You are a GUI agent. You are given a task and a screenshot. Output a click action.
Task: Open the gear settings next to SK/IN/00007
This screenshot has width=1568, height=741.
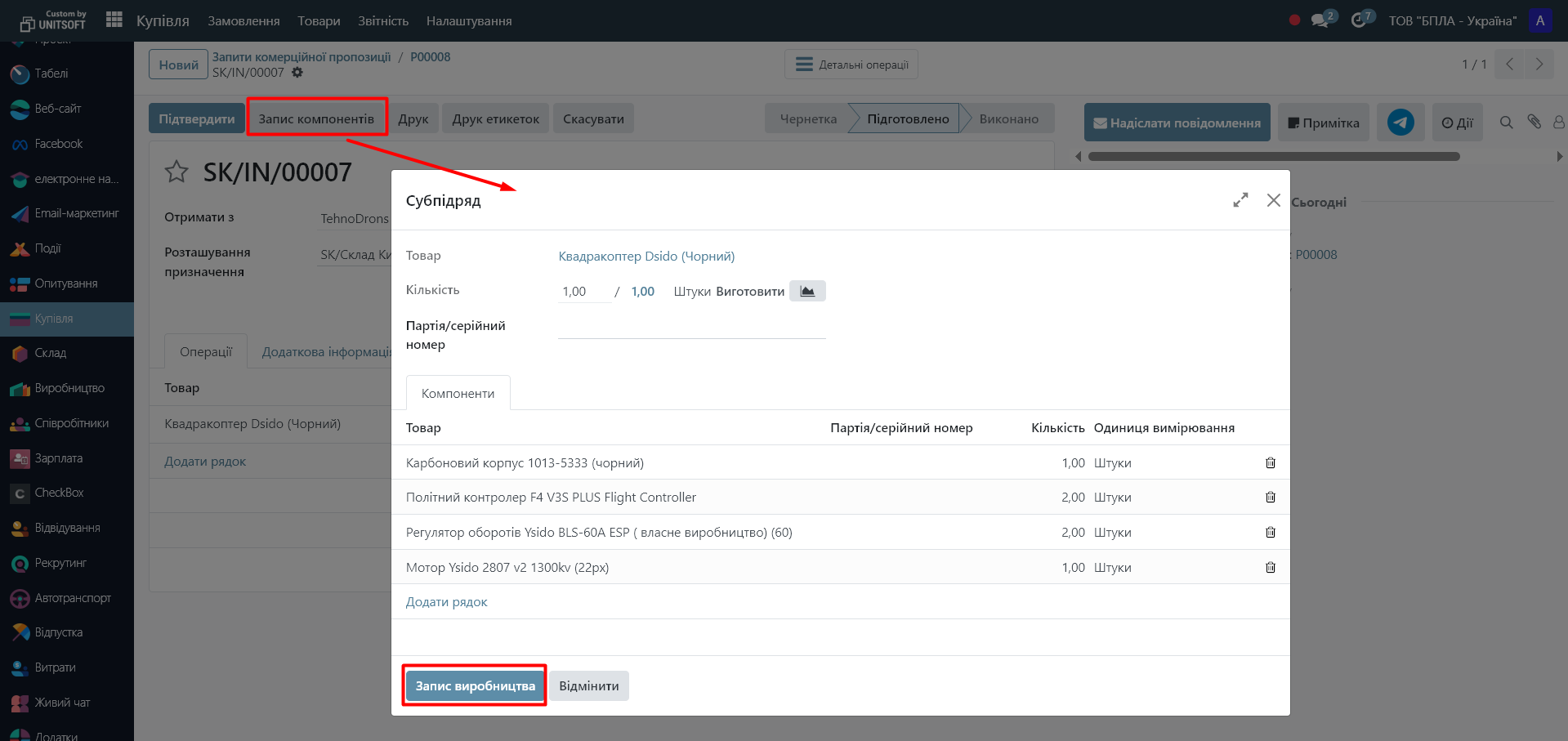click(297, 73)
